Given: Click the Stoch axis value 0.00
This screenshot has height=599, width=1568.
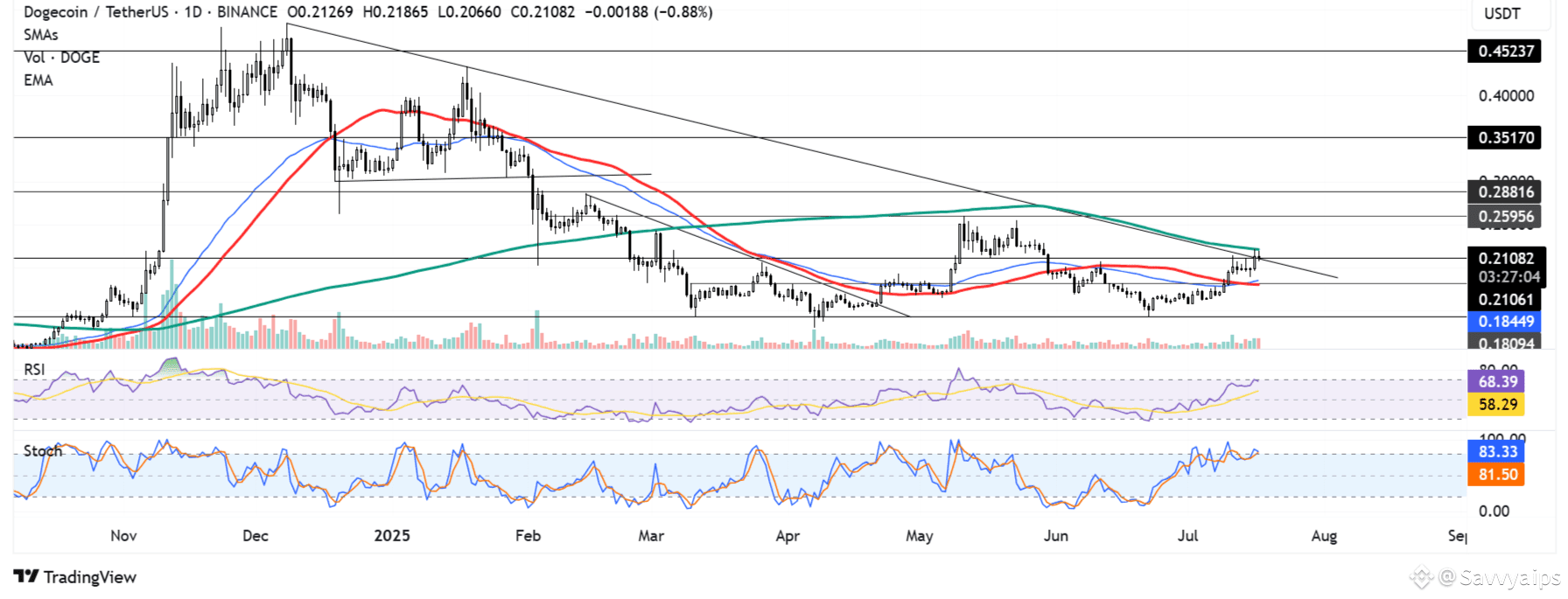Looking at the screenshot, I should 1494,512.
